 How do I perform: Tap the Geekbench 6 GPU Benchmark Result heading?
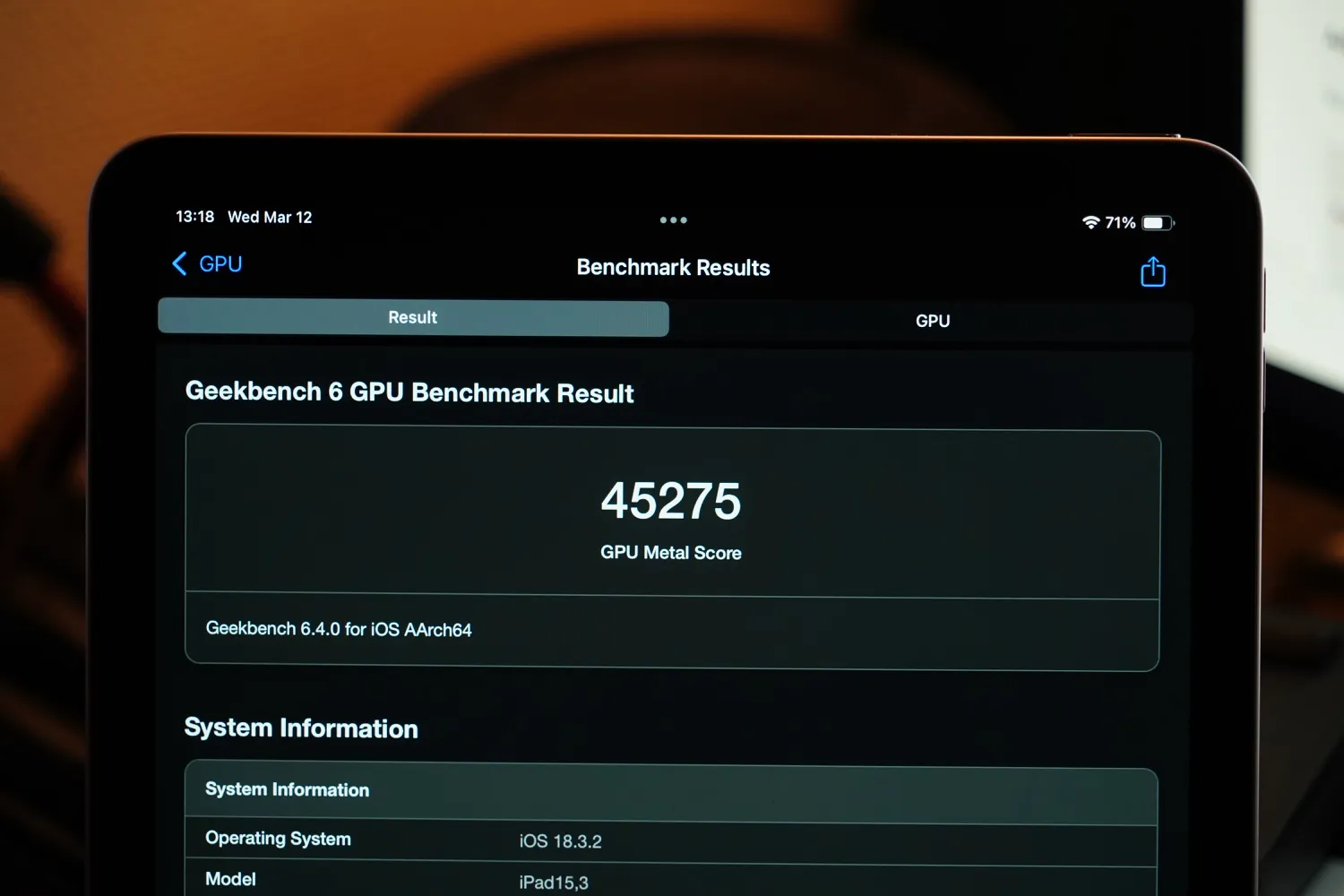[409, 392]
